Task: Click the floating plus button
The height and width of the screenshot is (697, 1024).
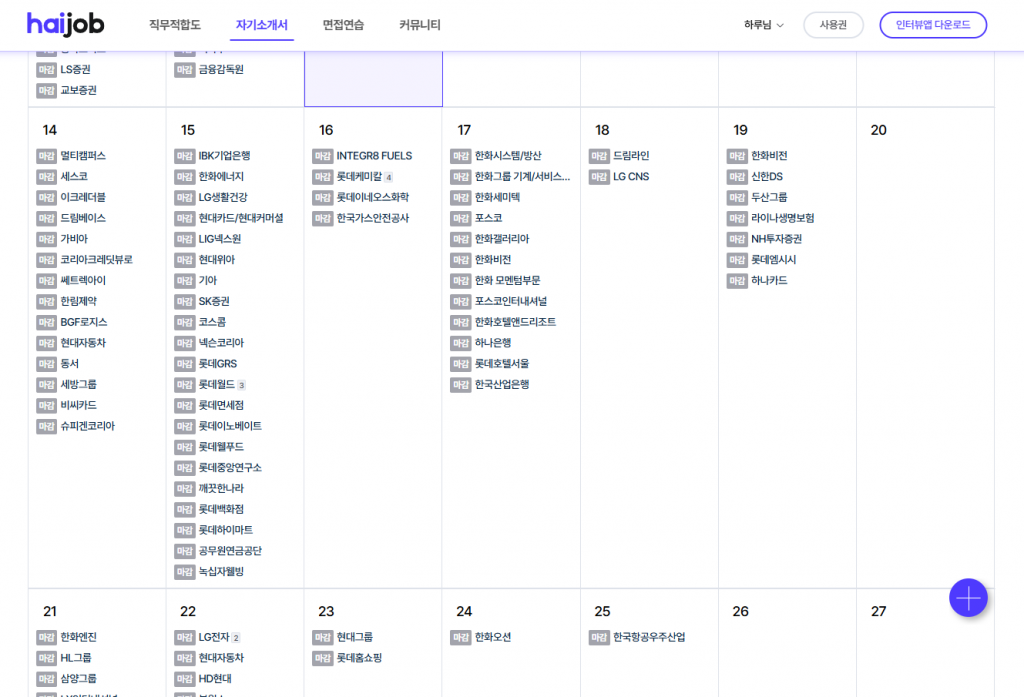Action: click(968, 598)
